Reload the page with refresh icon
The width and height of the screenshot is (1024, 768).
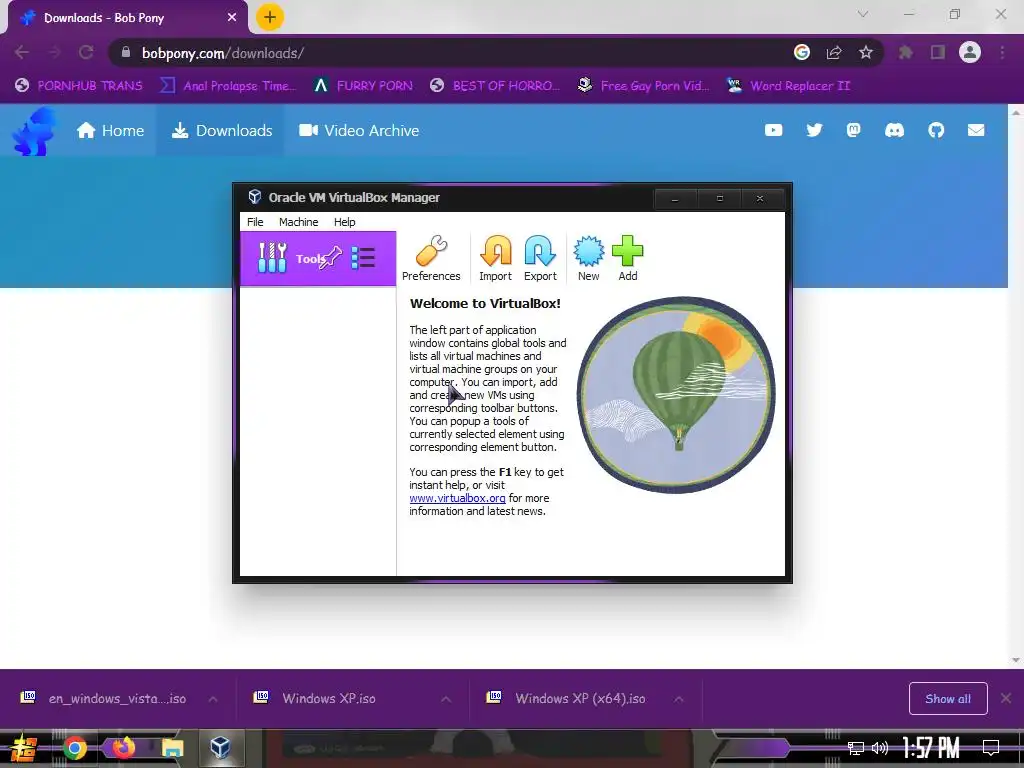click(x=86, y=52)
